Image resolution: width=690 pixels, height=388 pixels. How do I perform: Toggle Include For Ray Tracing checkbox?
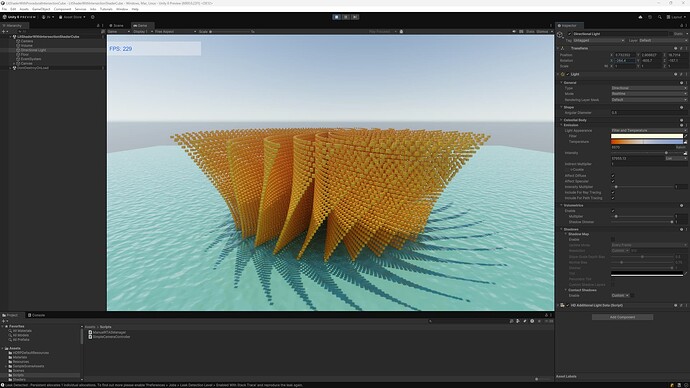(613, 192)
